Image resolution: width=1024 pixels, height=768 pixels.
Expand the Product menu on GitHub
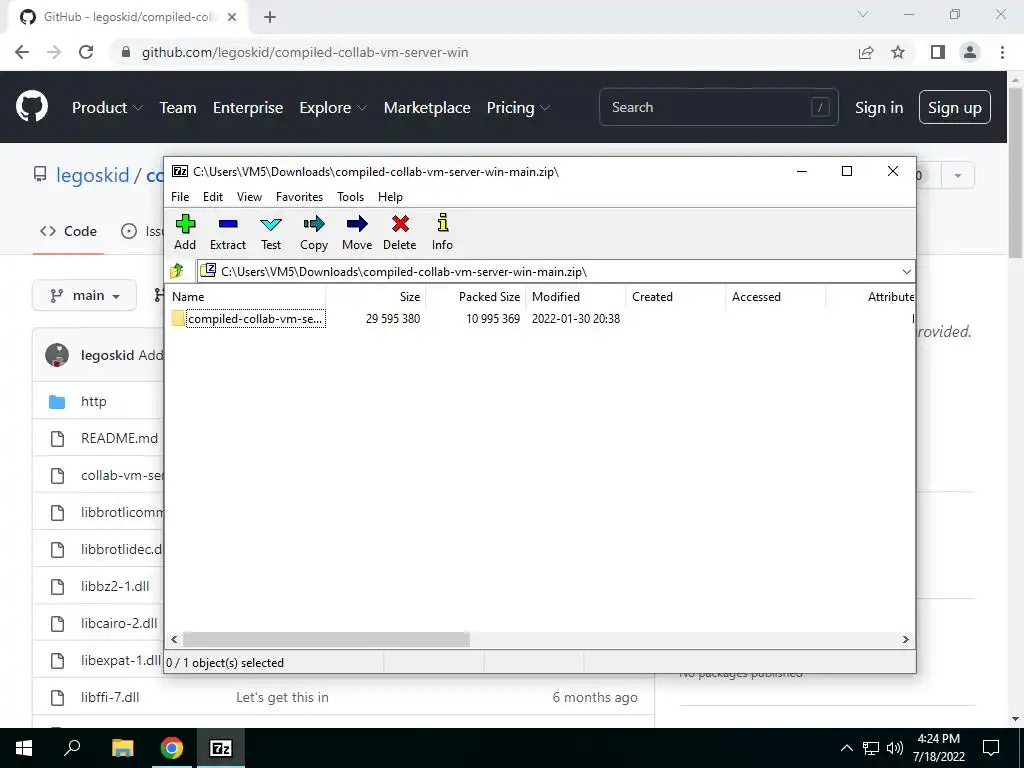[x=107, y=107]
